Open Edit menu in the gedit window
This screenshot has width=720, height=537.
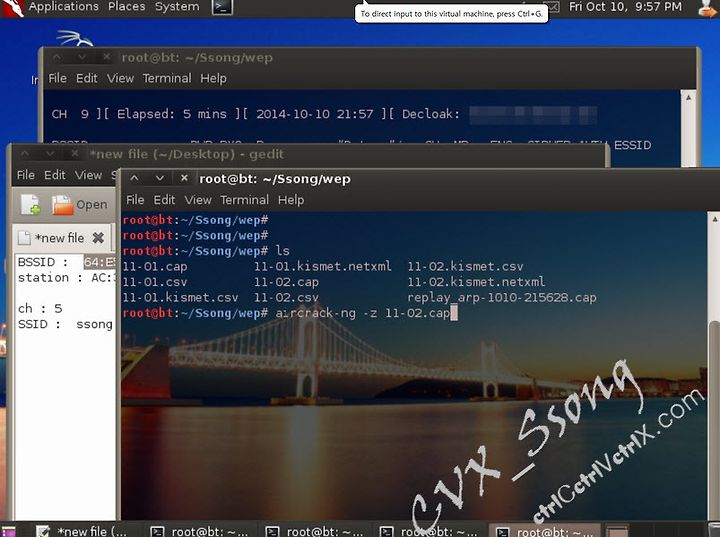(x=55, y=175)
